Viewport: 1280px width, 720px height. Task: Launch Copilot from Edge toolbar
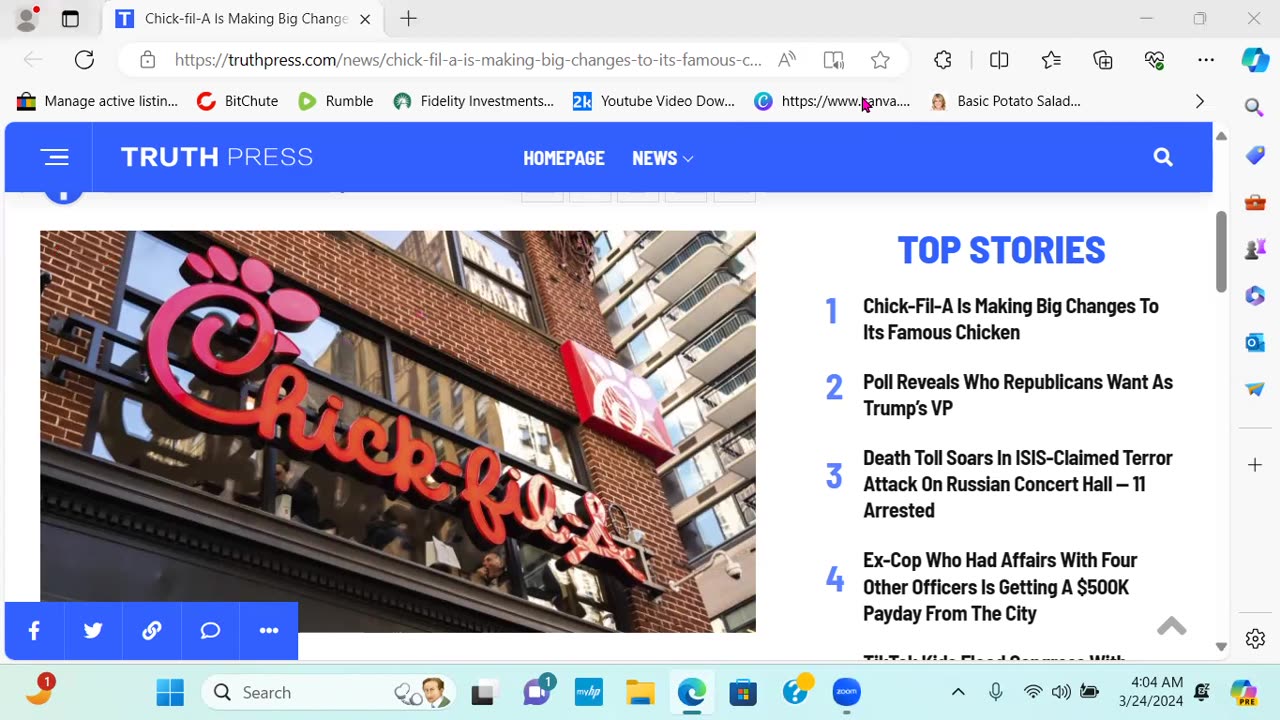1255,60
